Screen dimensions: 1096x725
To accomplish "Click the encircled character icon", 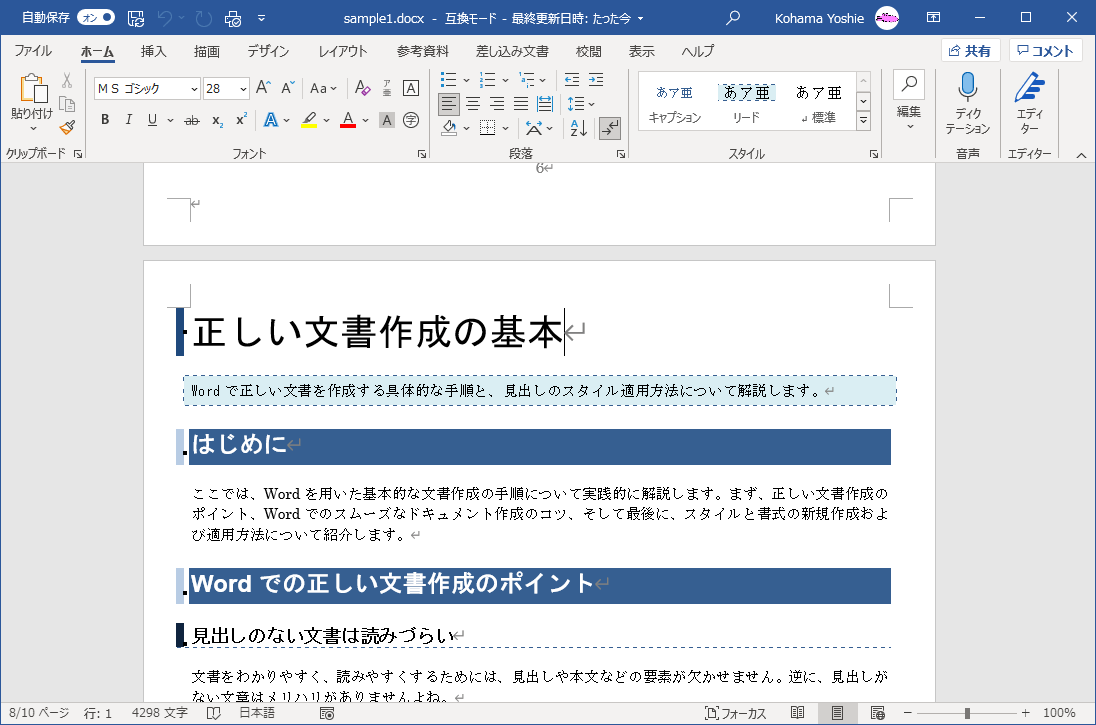I will [x=411, y=120].
